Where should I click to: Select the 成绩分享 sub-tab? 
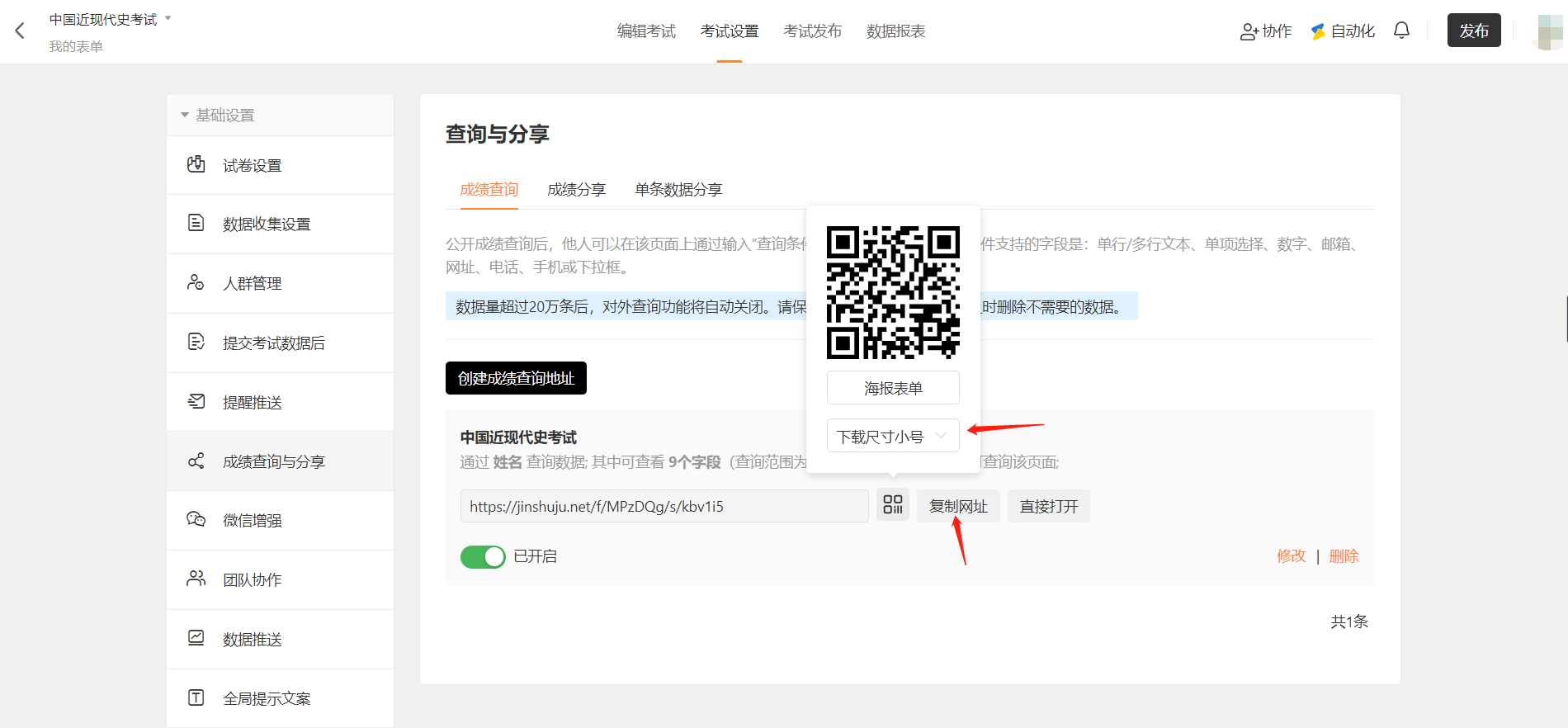tap(577, 190)
